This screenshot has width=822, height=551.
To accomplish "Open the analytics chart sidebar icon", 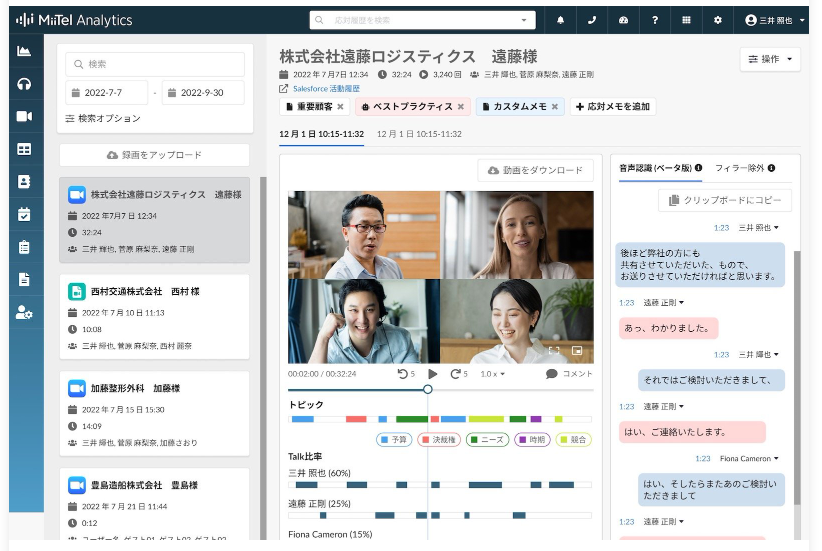I will 24,51.
